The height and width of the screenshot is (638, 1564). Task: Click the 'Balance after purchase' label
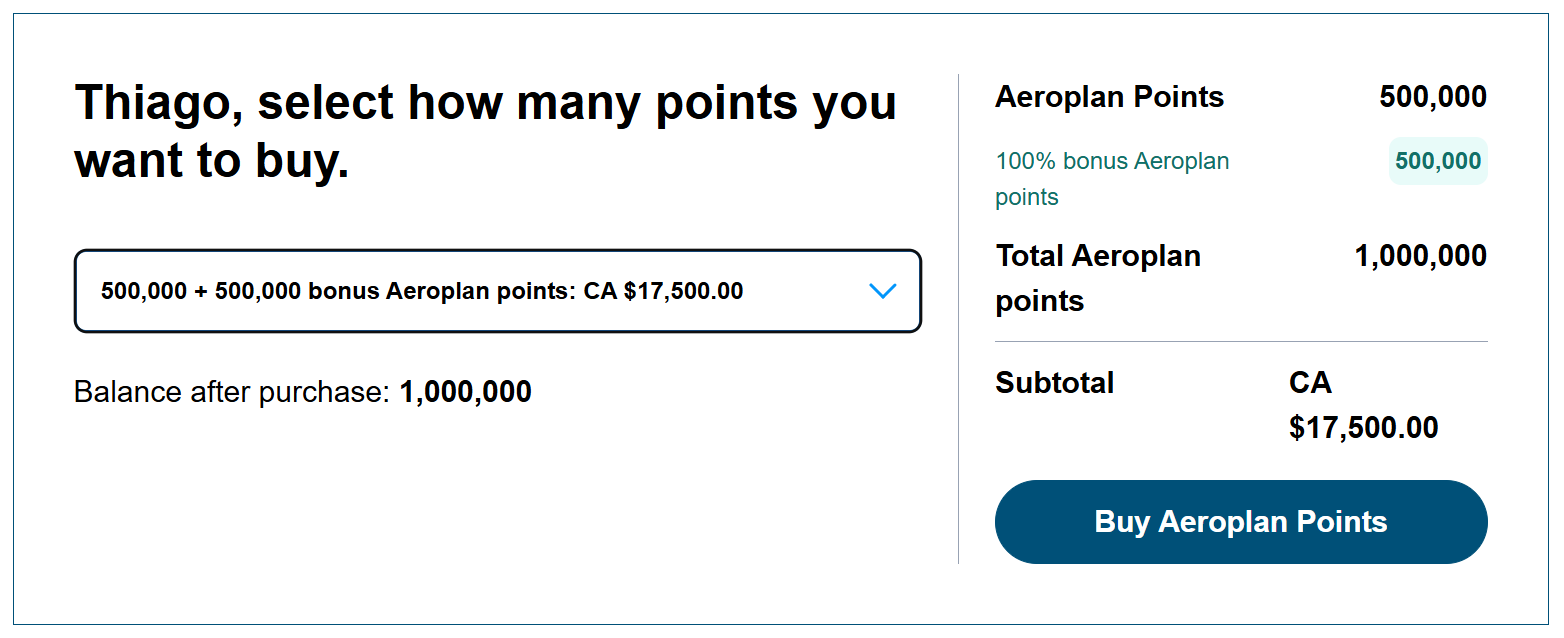click(231, 392)
